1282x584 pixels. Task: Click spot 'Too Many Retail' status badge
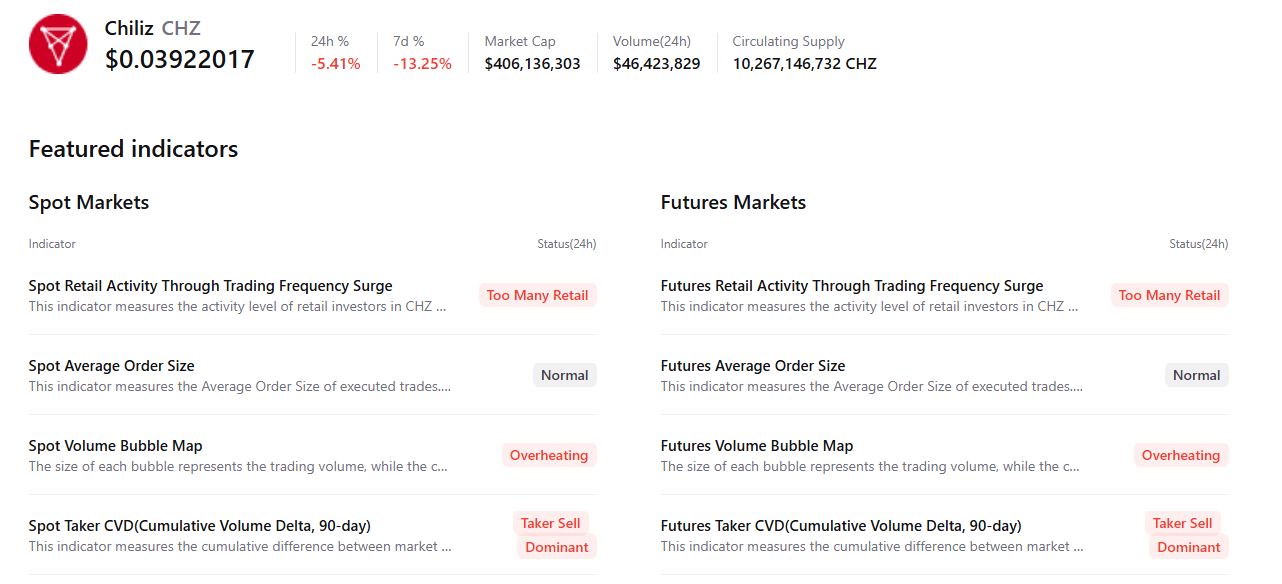click(537, 295)
